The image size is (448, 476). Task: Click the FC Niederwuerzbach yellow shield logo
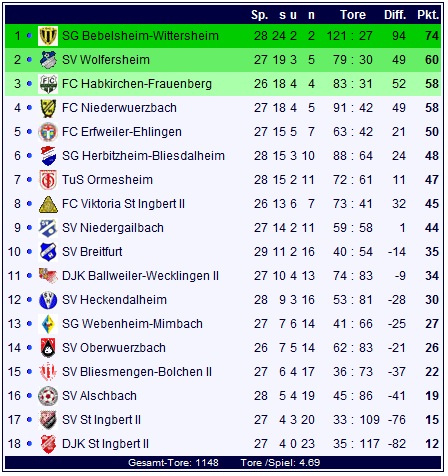[x=48, y=108]
